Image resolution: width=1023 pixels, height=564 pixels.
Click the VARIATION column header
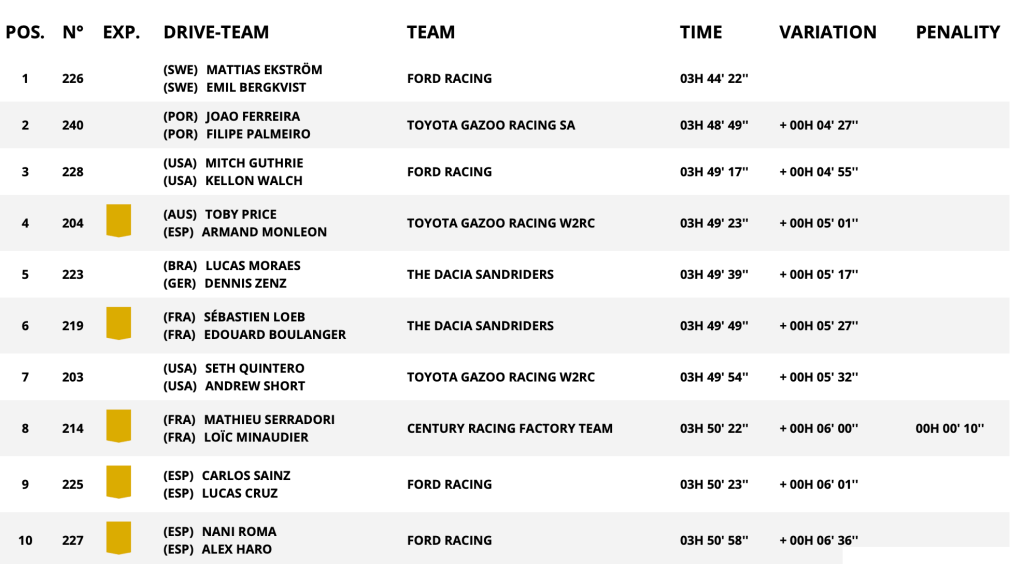[x=827, y=32]
